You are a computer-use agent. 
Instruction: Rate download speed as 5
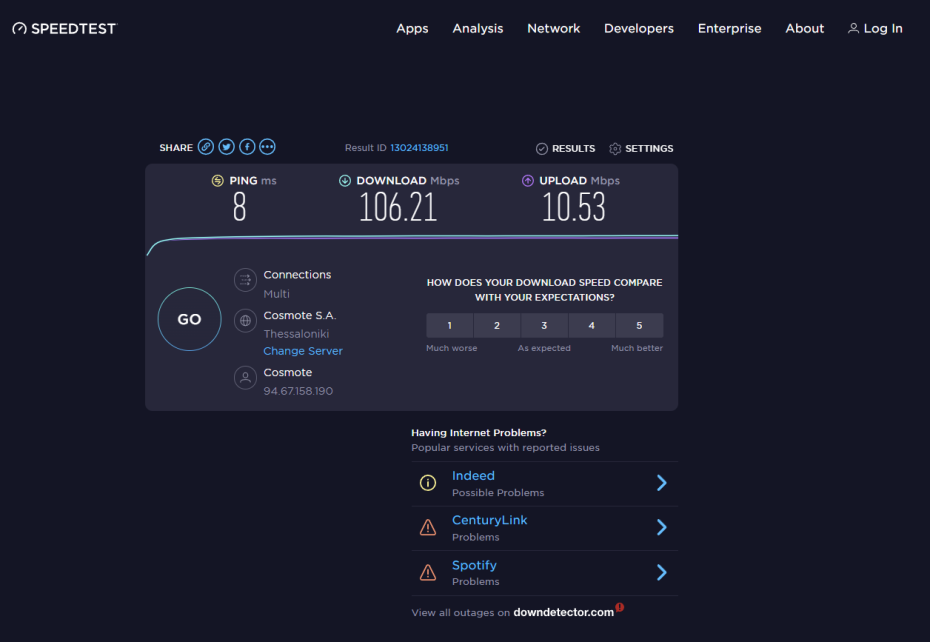[639, 325]
